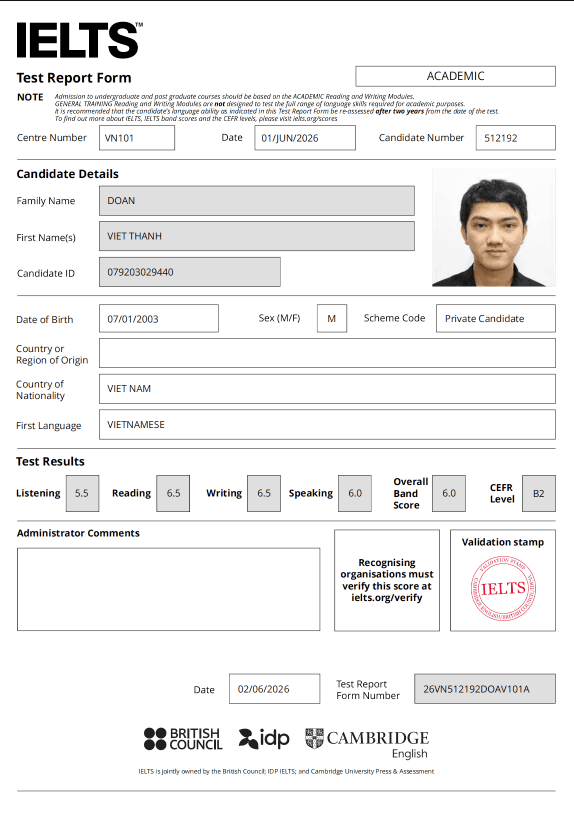Click the Overall Band Score box 6.0
The width and height of the screenshot is (574, 813).
[449, 494]
